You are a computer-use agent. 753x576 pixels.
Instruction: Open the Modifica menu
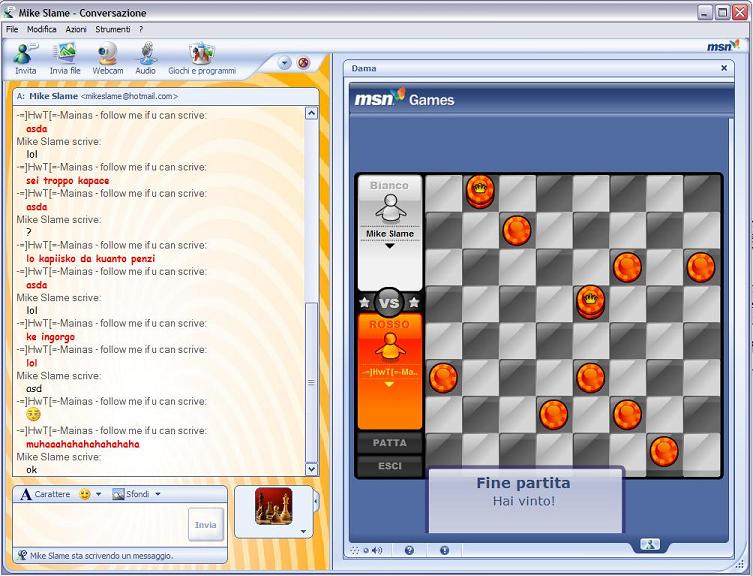click(42, 29)
